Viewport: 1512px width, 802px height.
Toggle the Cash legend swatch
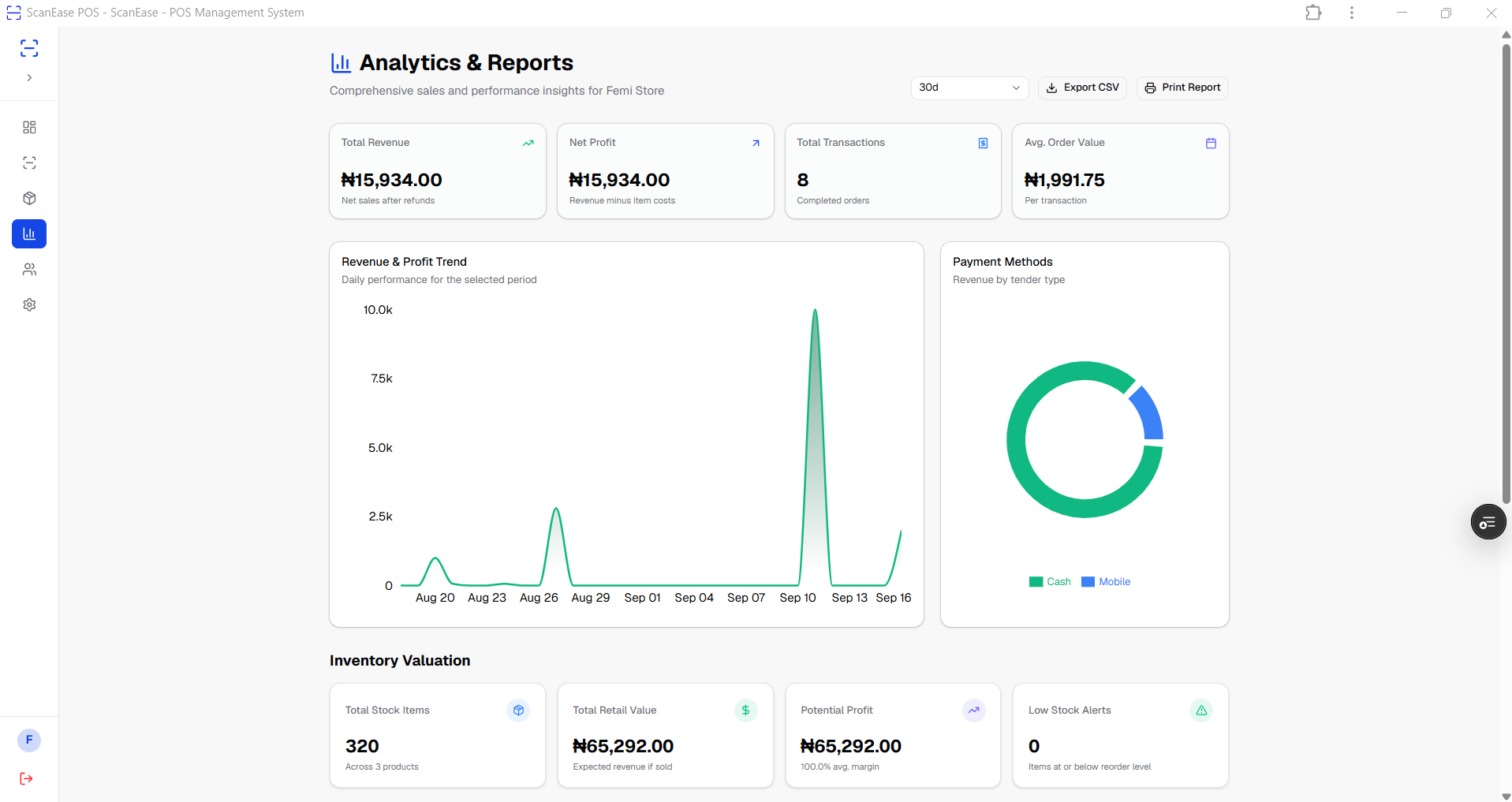pyautogui.click(x=1036, y=582)
